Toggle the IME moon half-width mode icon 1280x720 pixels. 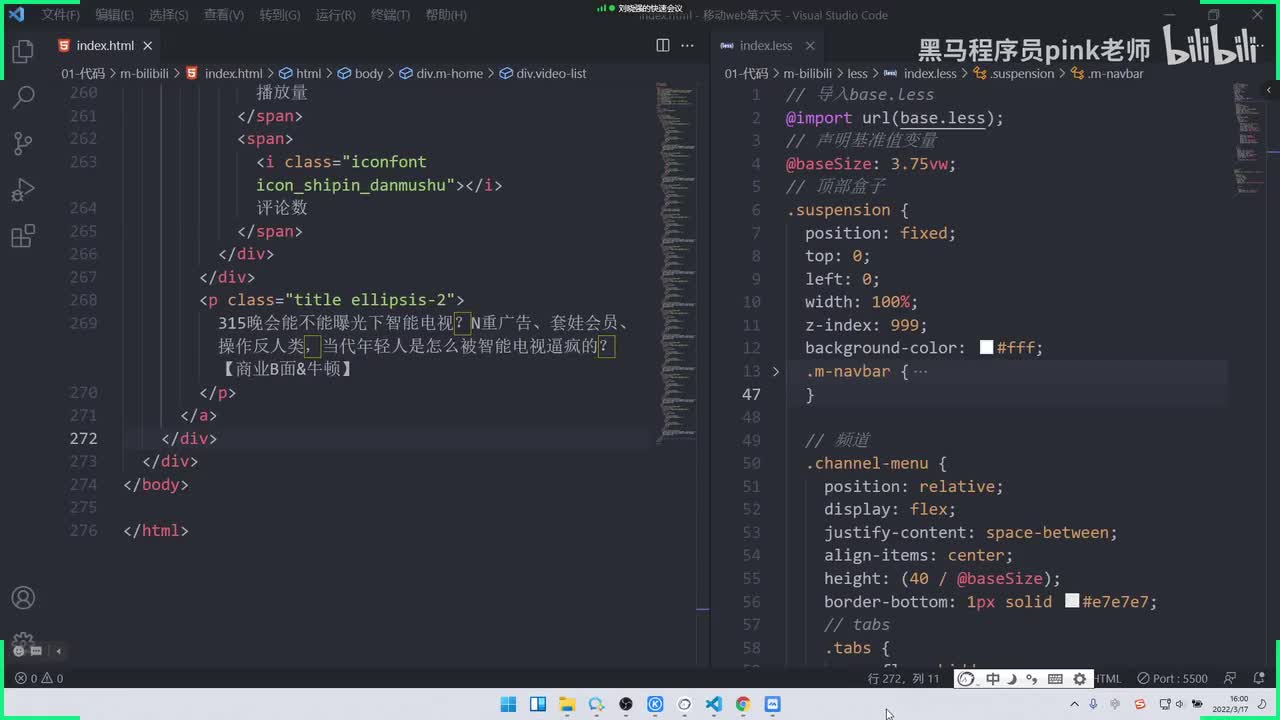(1012, 679)
